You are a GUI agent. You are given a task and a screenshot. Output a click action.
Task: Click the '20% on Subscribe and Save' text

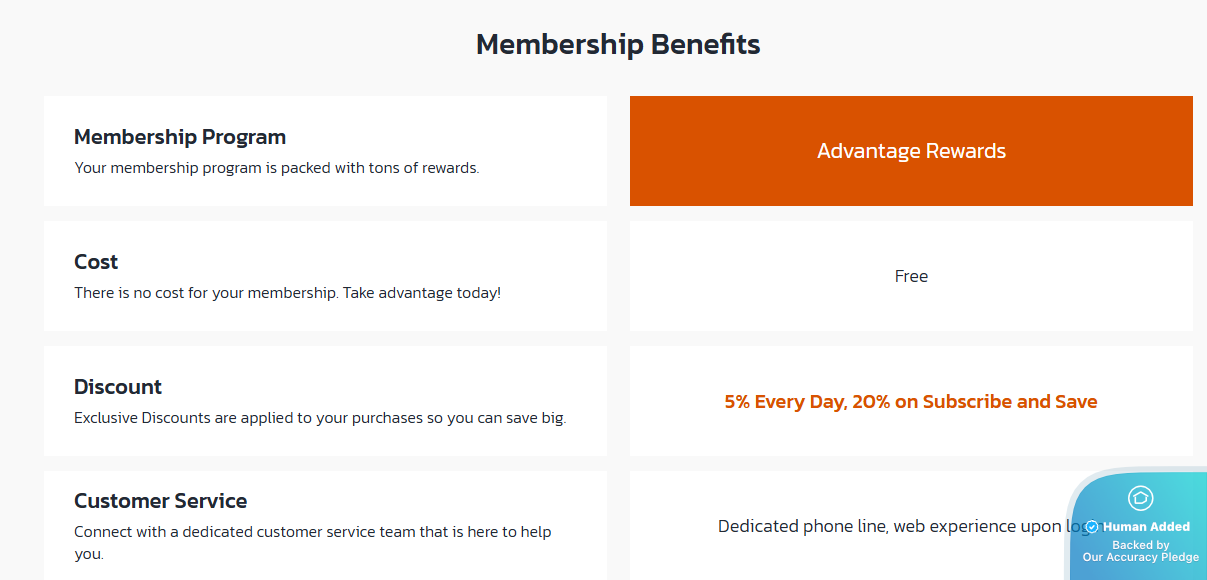975,402
